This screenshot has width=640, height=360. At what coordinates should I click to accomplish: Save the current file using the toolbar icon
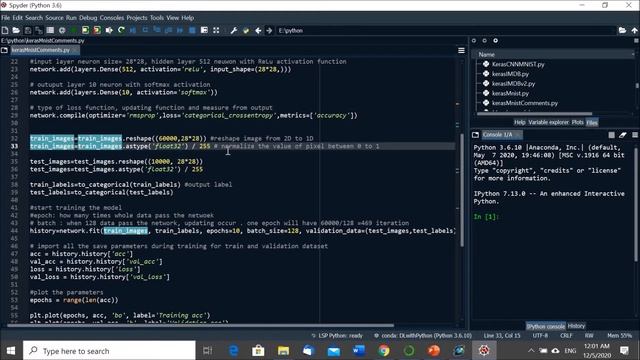tap(28, 30)
